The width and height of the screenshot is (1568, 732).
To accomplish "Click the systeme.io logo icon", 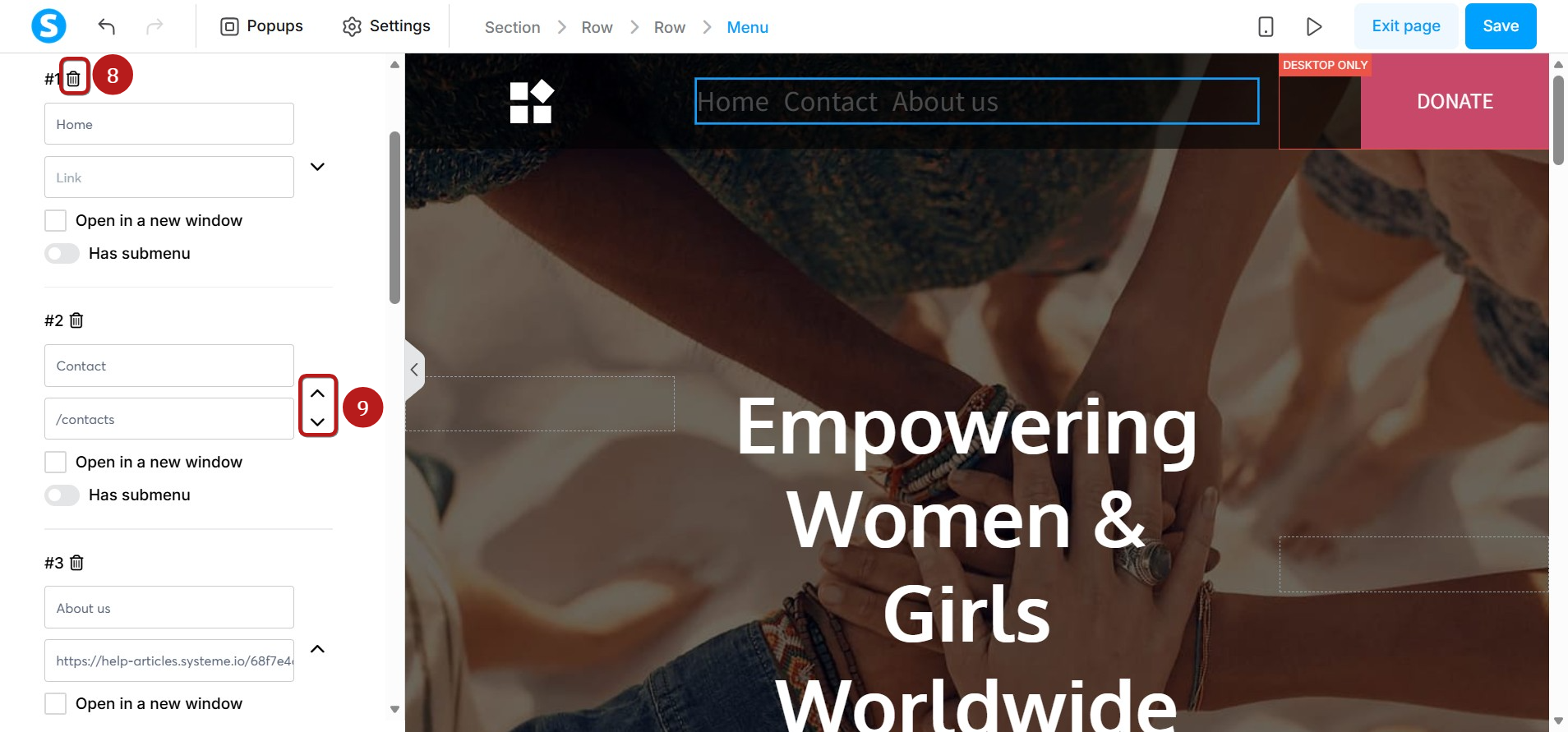I will tap(48, 26).
